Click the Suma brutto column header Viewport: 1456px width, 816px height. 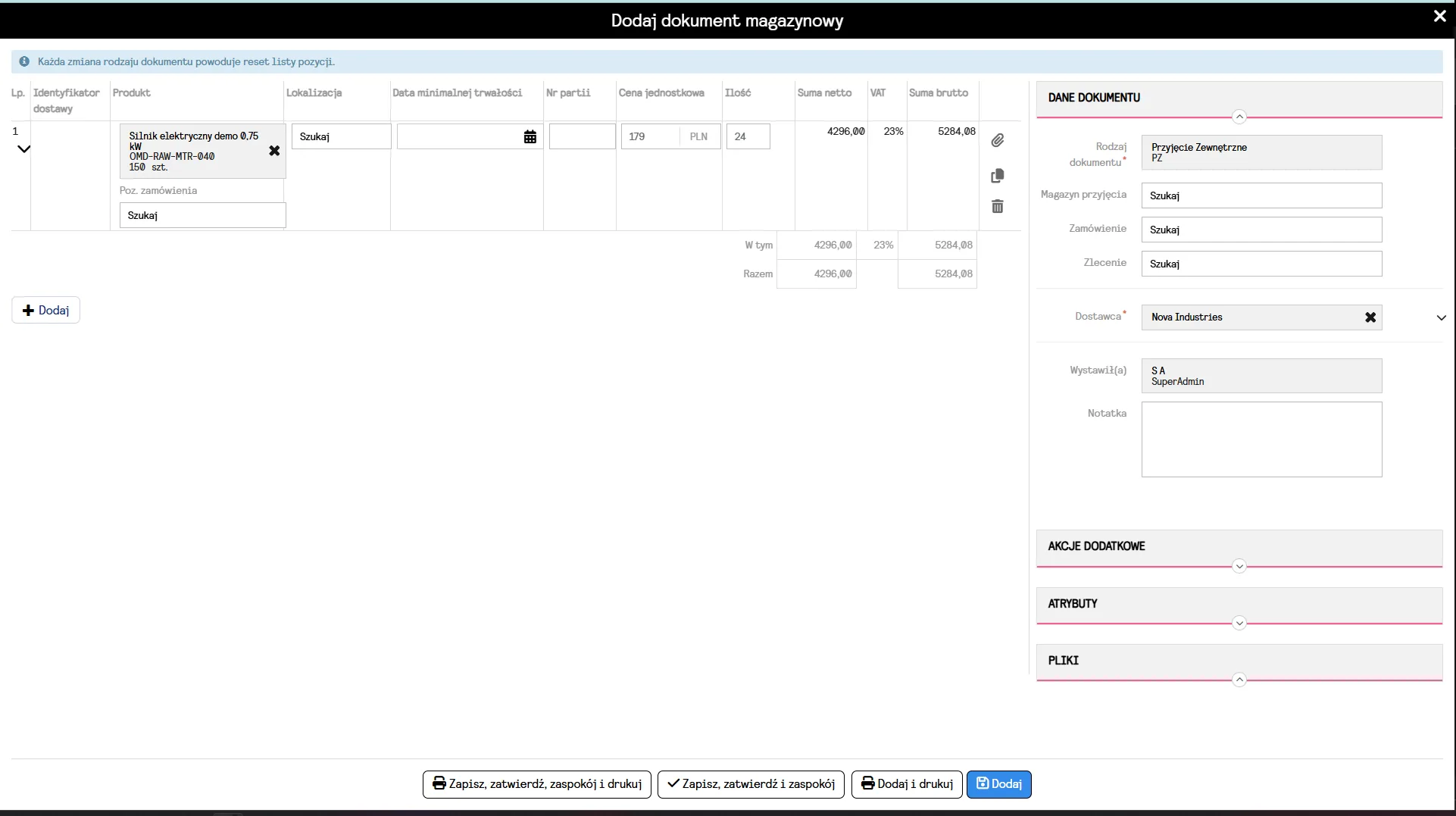click(939, 92)
